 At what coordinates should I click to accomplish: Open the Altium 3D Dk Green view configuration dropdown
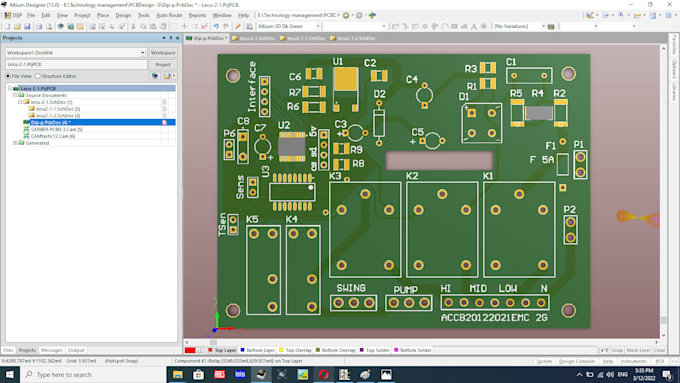click(x=318, y=26)
